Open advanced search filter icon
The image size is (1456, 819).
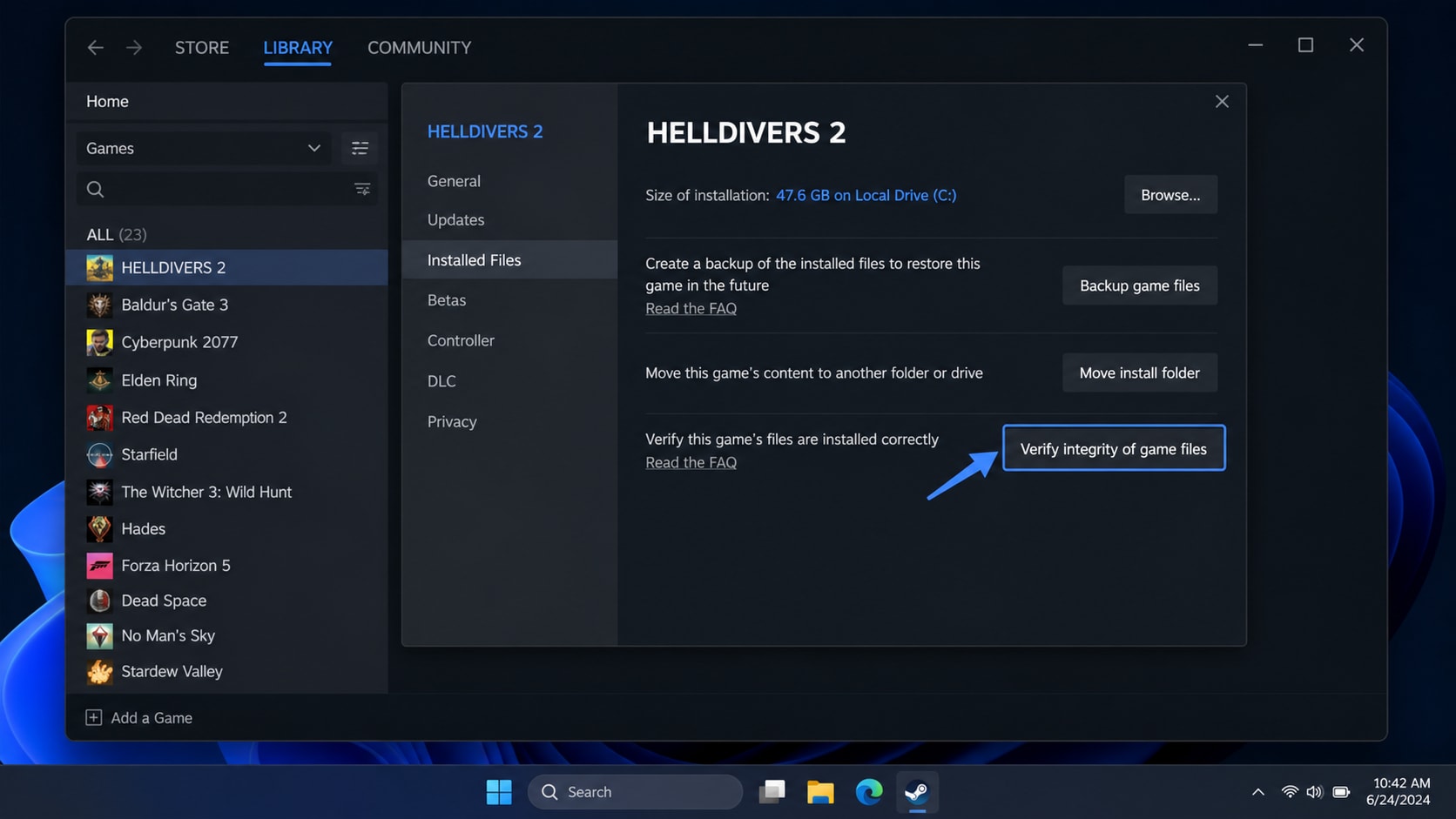(362, 189)
